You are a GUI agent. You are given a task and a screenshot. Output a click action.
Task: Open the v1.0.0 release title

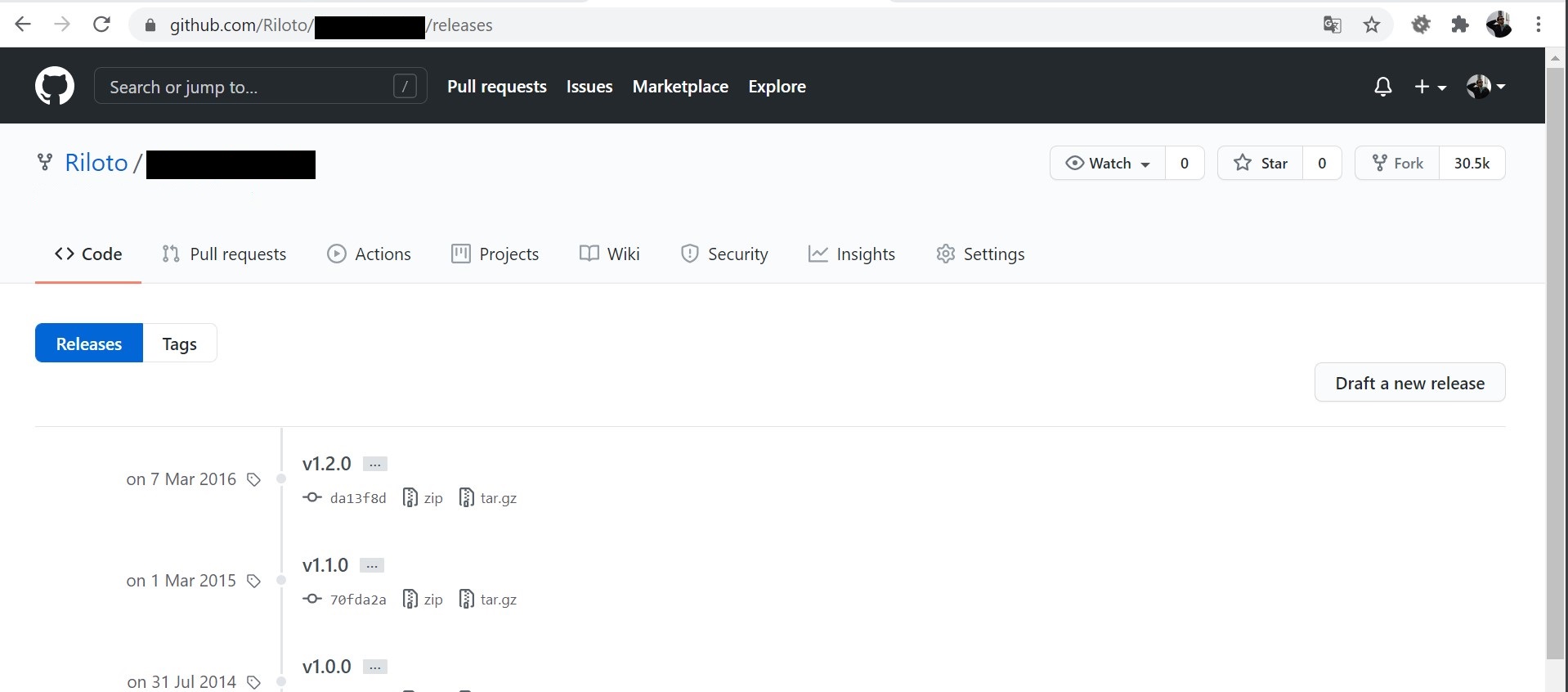coord(327,667)
